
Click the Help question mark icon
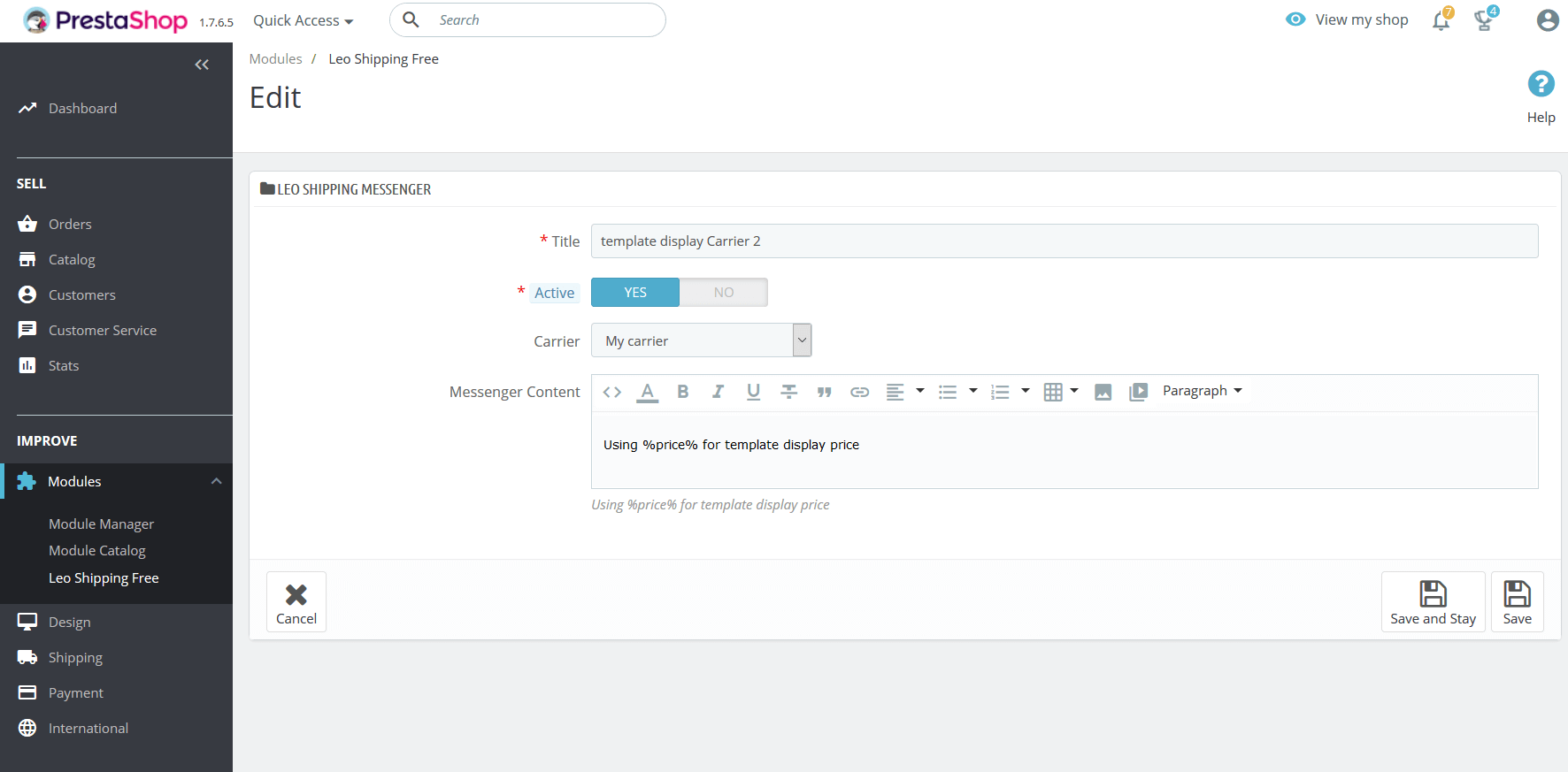coord(1541,84)
